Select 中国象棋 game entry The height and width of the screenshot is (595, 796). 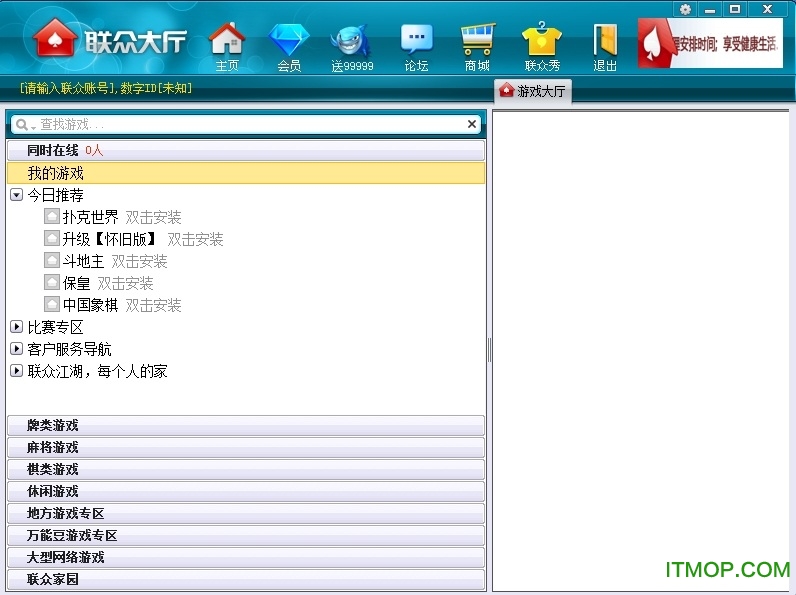click(90, 305)
